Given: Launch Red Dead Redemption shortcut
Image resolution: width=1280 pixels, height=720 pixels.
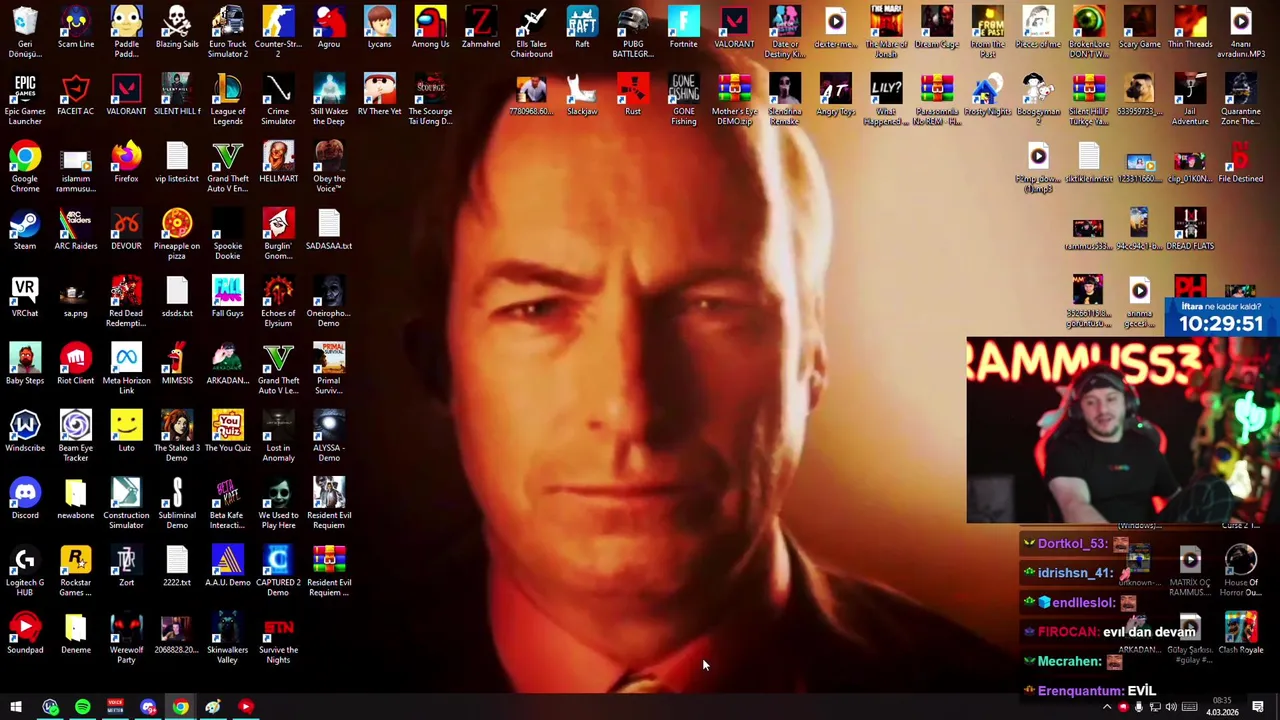Looking at the screenshot, I should (x=126, y=302).
